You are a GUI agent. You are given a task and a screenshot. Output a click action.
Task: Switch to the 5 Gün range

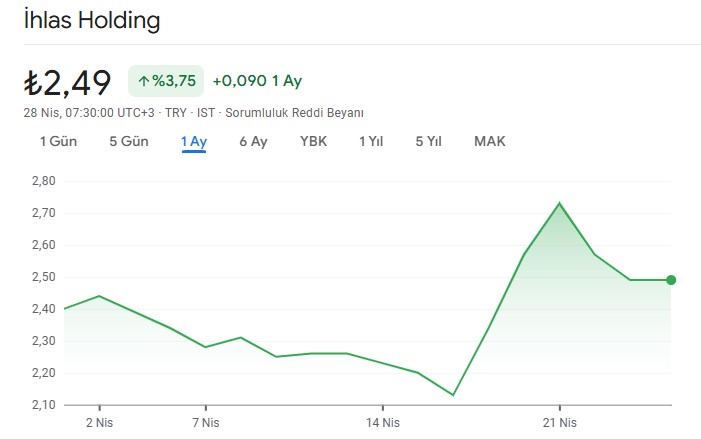(129, 141)
